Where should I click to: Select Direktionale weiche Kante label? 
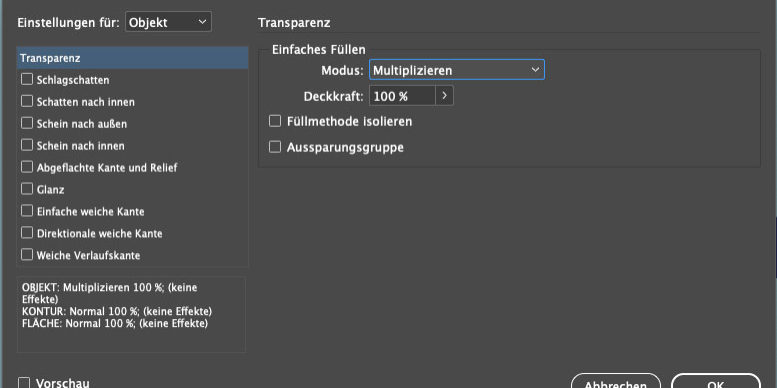point(100,233)
